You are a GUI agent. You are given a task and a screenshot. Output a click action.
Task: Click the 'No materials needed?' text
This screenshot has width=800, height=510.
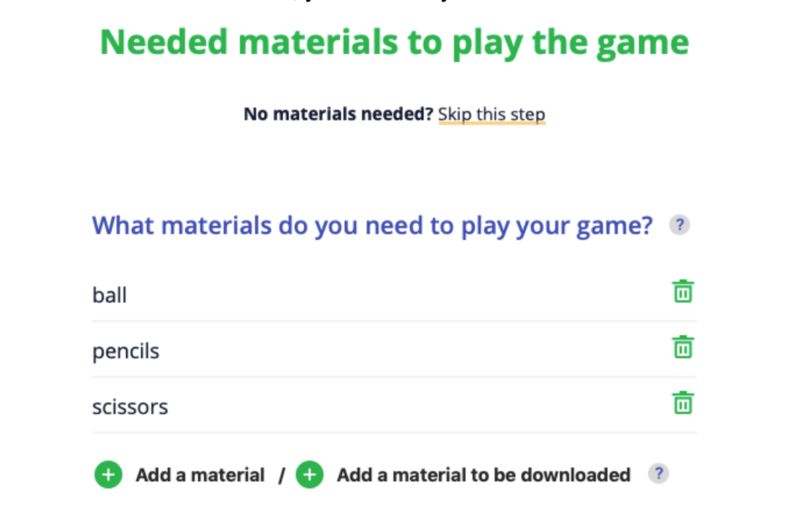pyautogui.click(x=338, y=114)
